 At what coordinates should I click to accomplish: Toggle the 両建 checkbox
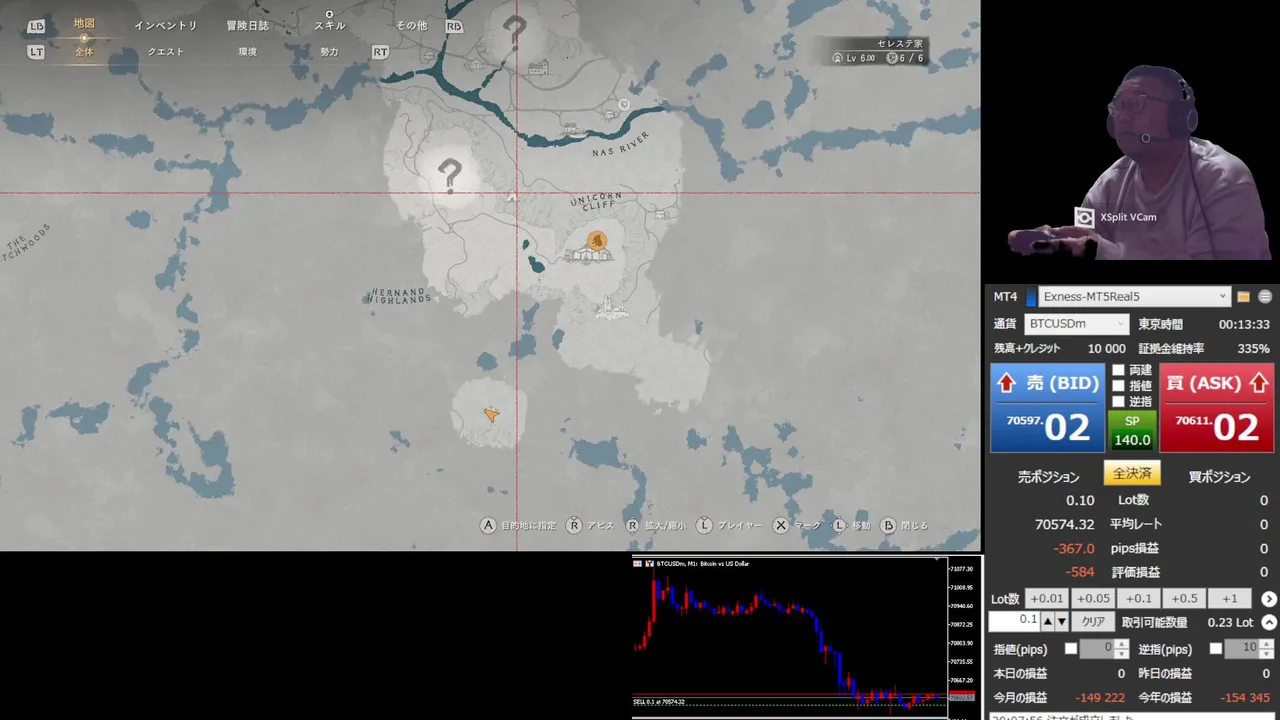pyautogui.click(x=1118, y=370)
